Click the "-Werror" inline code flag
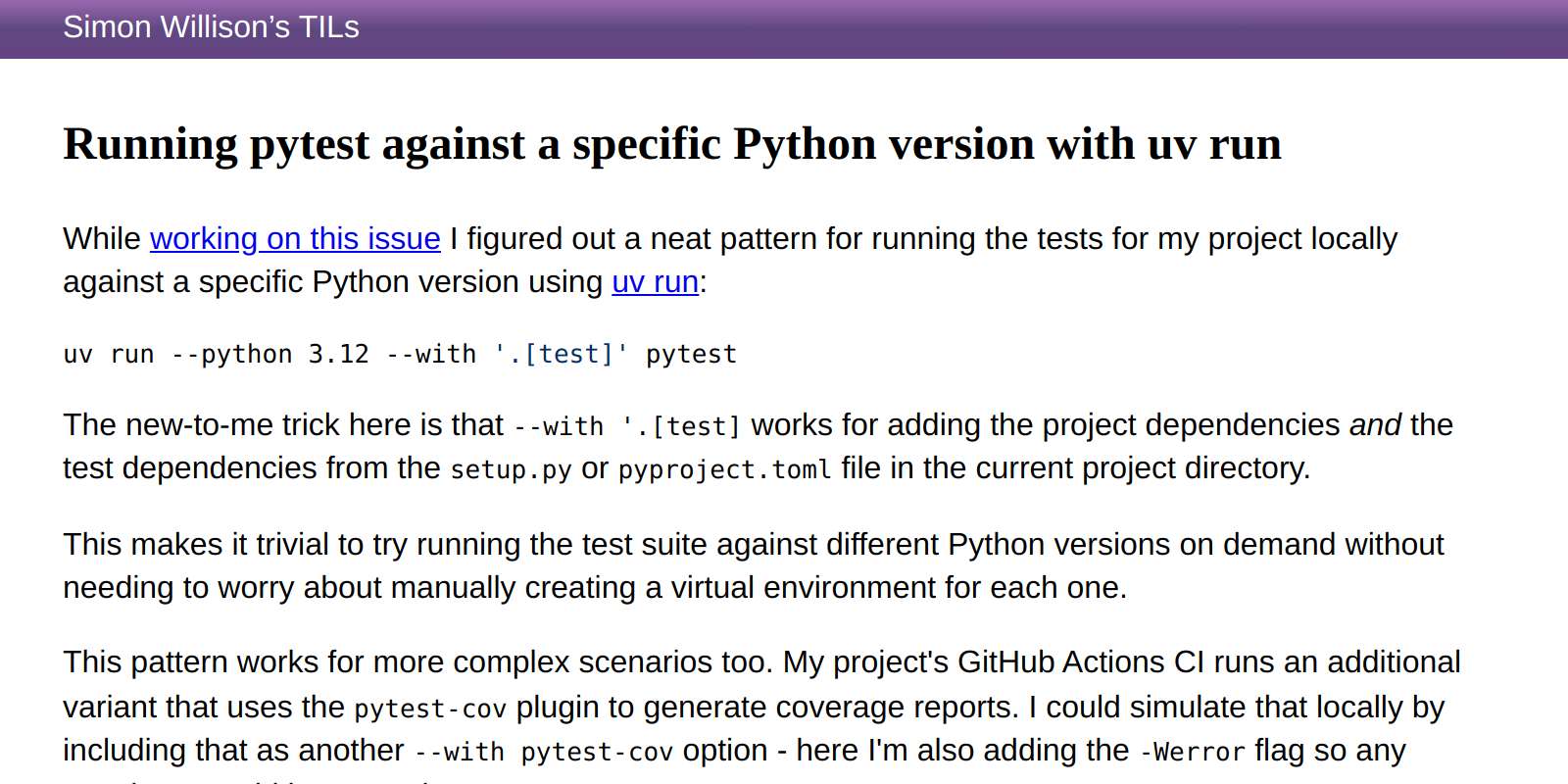Viewport: 1568px width, 784px height. [1192, 752]
